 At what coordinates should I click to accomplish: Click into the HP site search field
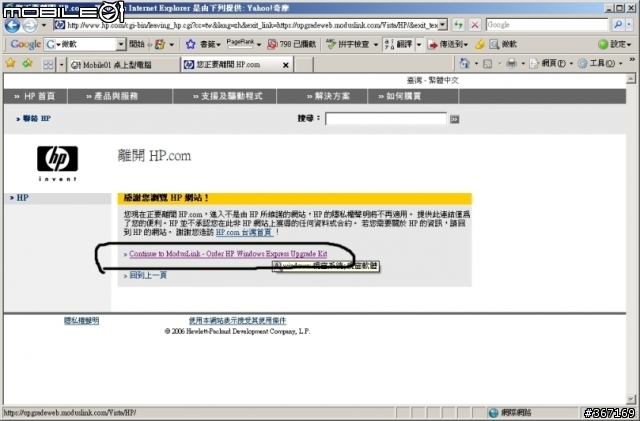pyautogui.click(x=386, y=119)
